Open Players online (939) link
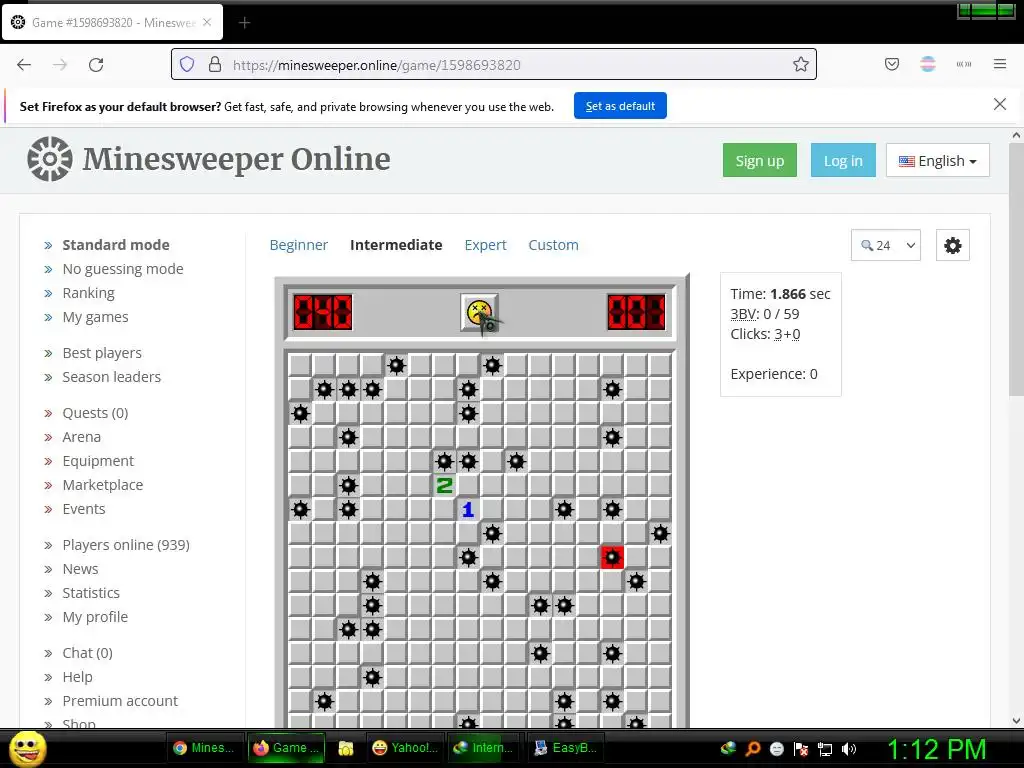This screenshot has width=1024, height=768. click(126, 545)
